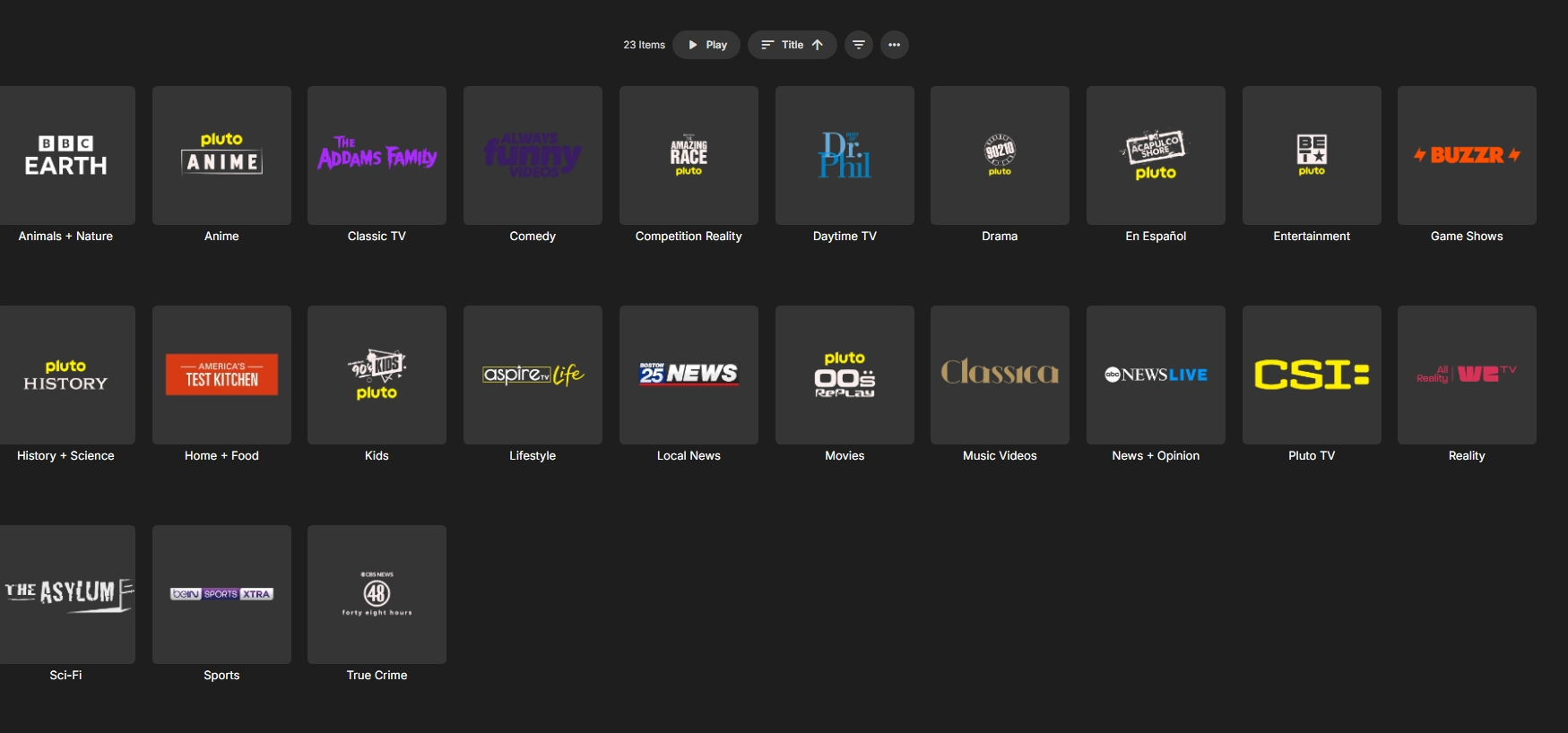
Task: Select the True Crime label
Action: [x=377, y=676]
